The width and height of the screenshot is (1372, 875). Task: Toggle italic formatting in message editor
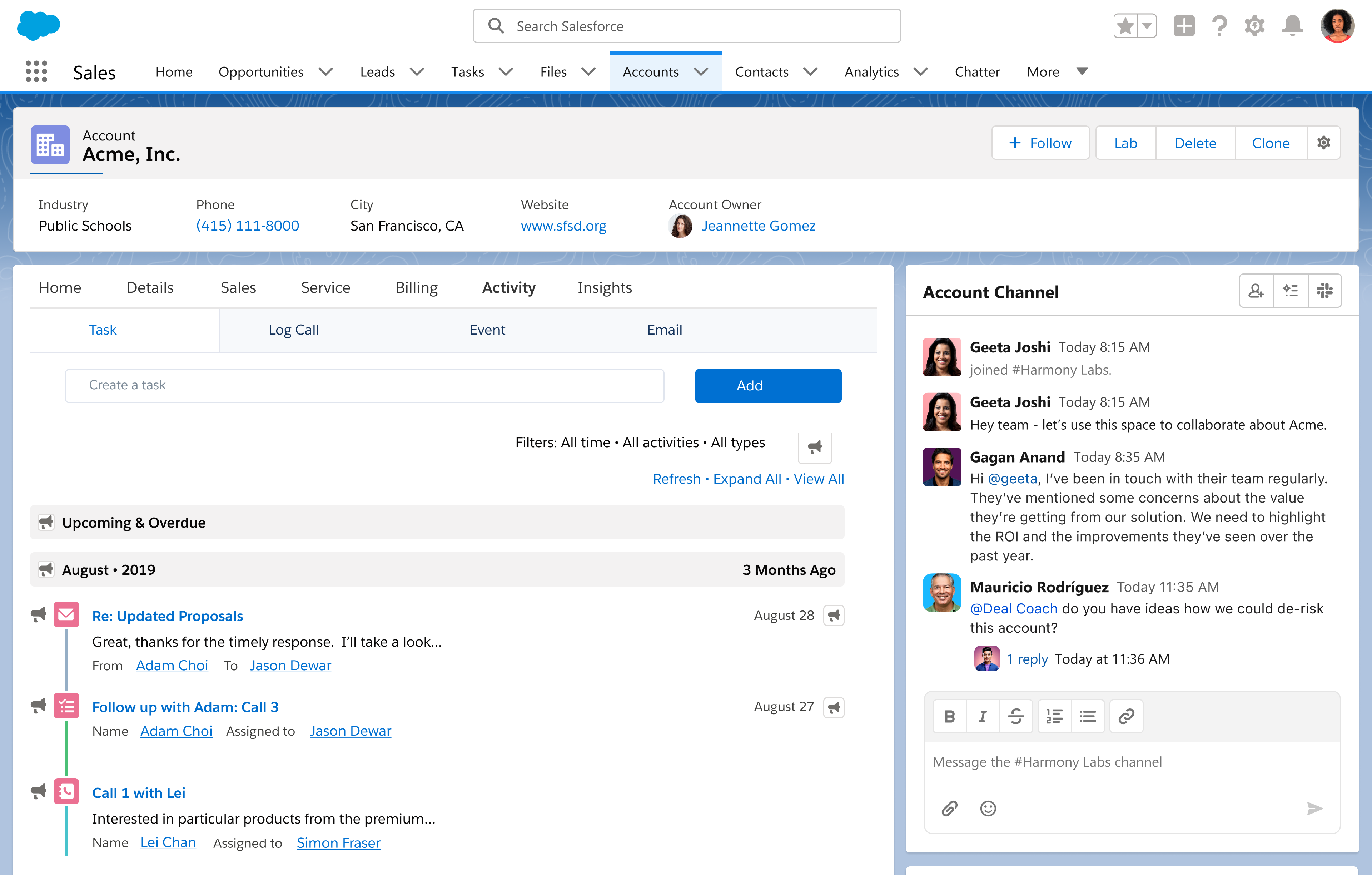[x=982, y=717]
